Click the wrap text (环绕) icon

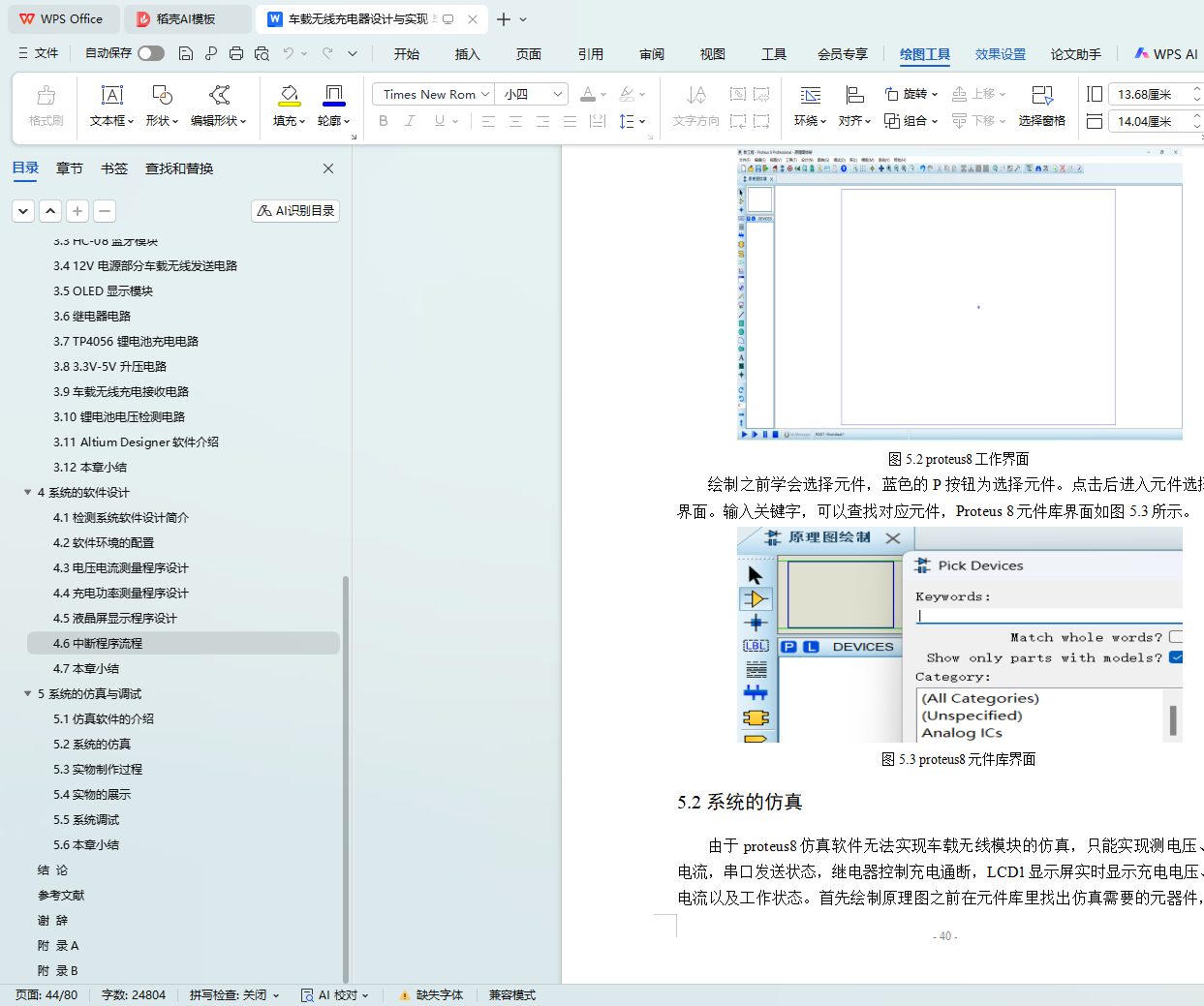coord(810,95)
